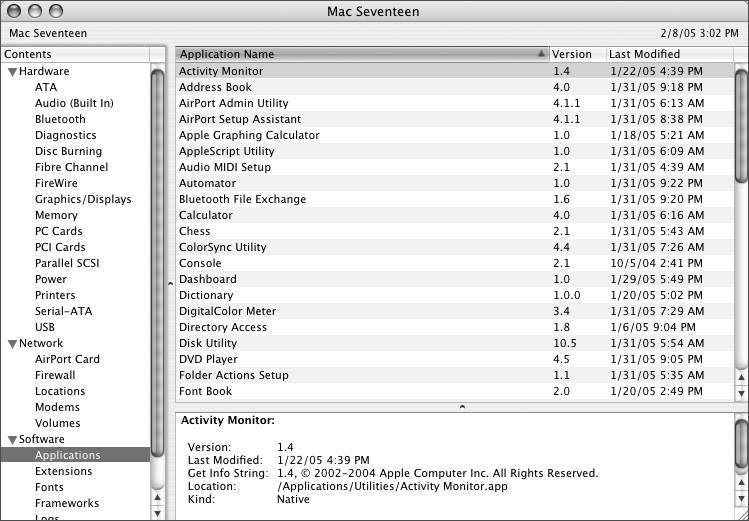Open Fonts under Software
Image resolution: width=749 pixels, height=521 pixels.
[x=49, y=487]
